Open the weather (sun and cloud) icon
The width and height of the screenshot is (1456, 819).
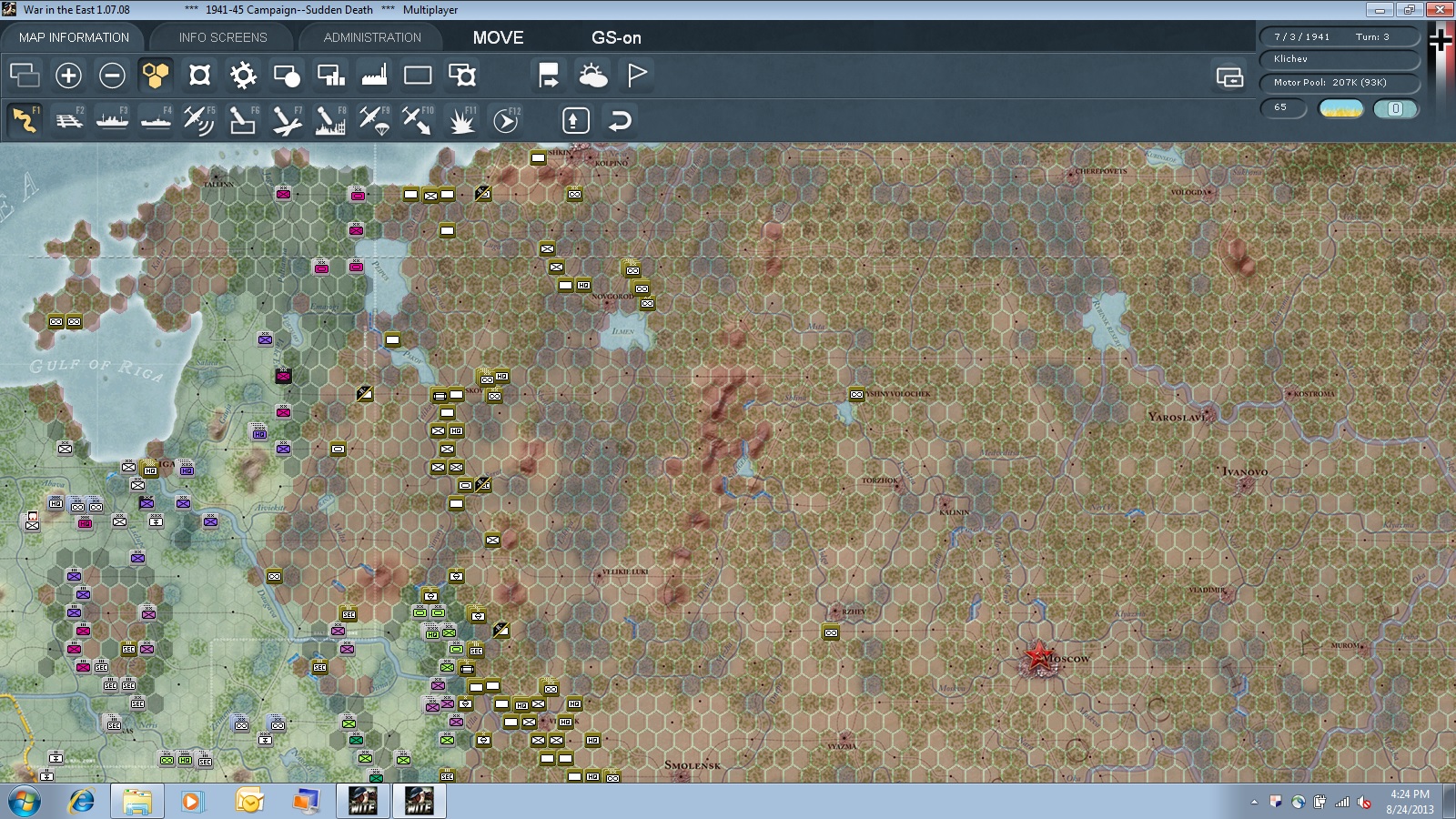(592, 76)
